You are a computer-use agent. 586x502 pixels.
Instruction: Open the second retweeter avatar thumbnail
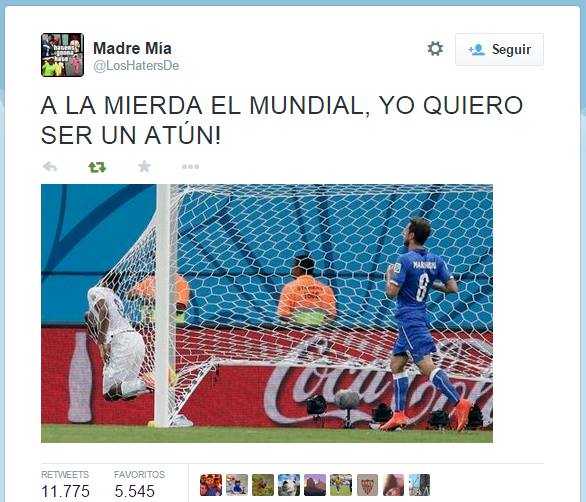(x=237, y=485)
